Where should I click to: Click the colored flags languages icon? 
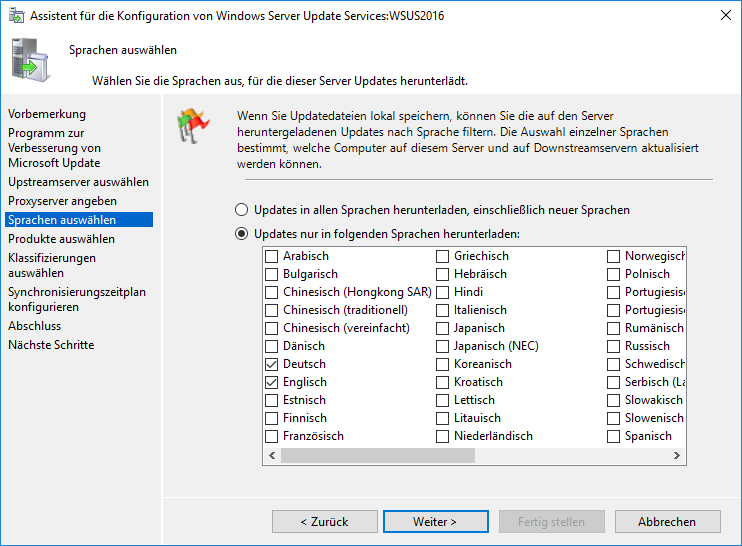tap(193, 125)
